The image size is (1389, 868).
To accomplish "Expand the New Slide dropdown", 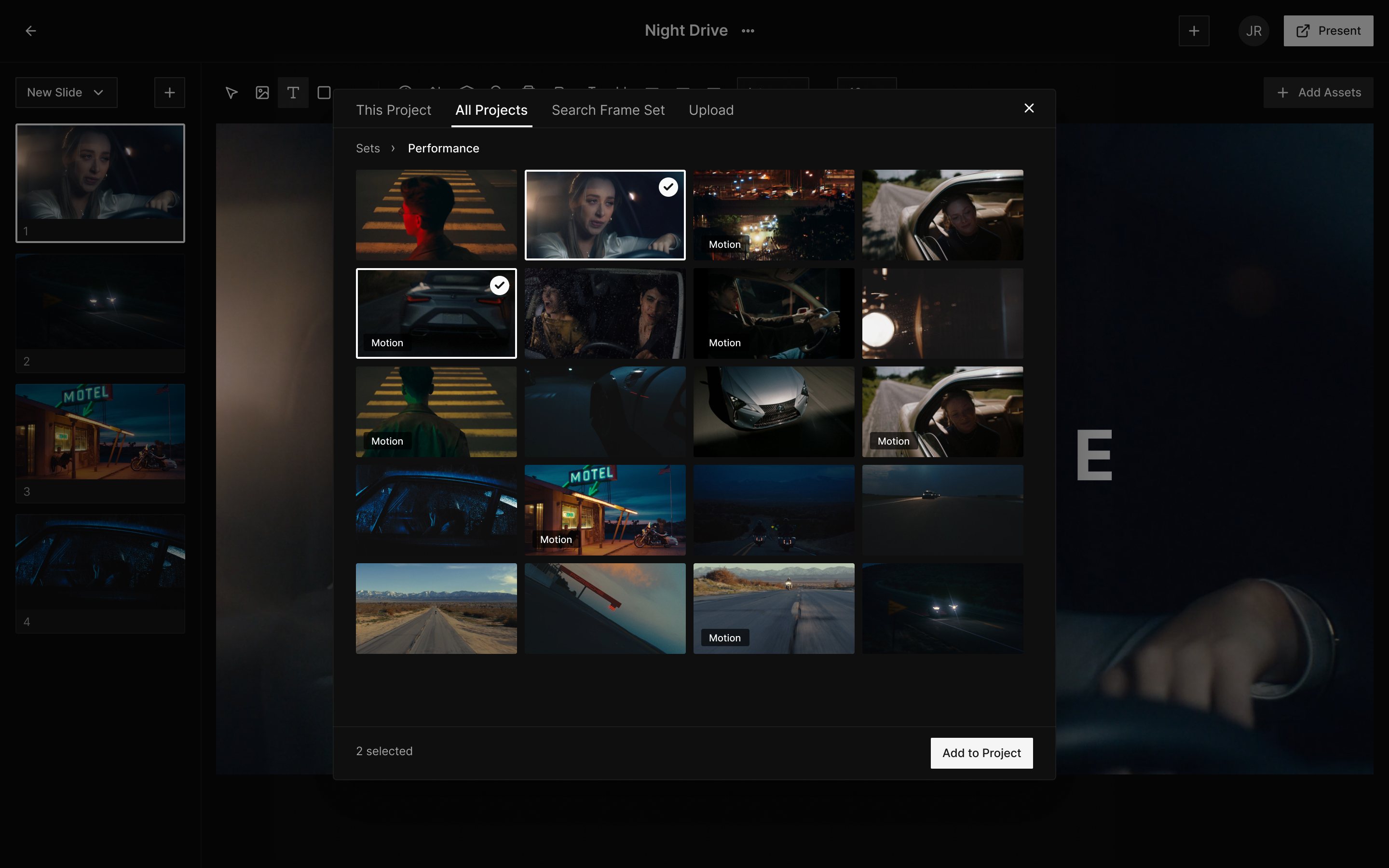I will point(66,93).
